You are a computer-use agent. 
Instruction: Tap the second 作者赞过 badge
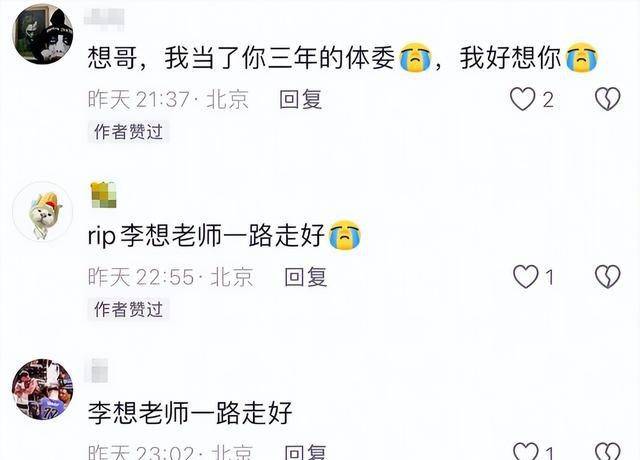129,309
